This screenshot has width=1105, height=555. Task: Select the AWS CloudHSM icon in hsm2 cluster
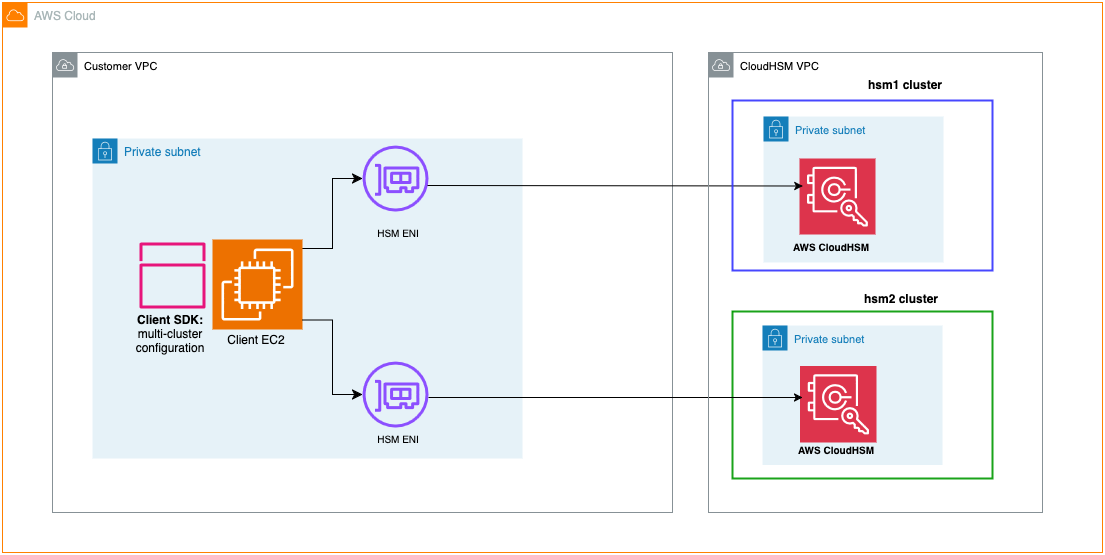coord(838,404)
